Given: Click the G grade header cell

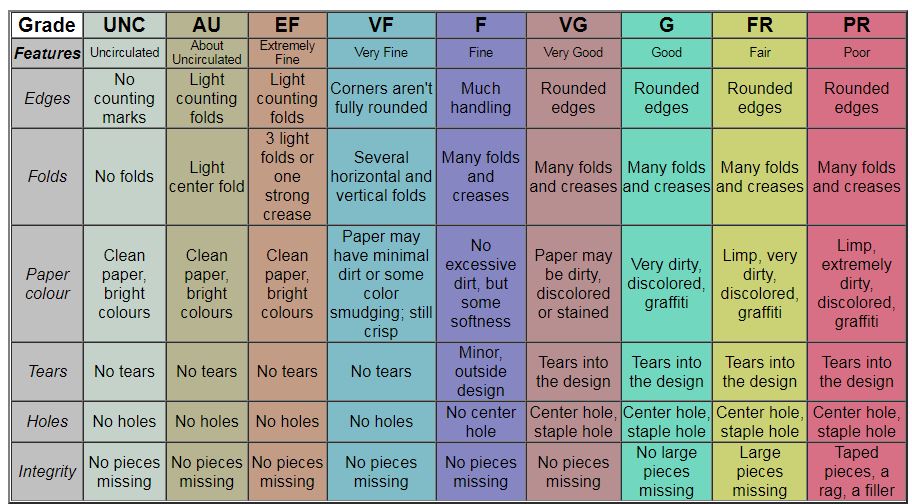Looking at the screenshot, I should click(x=667, y=25).
